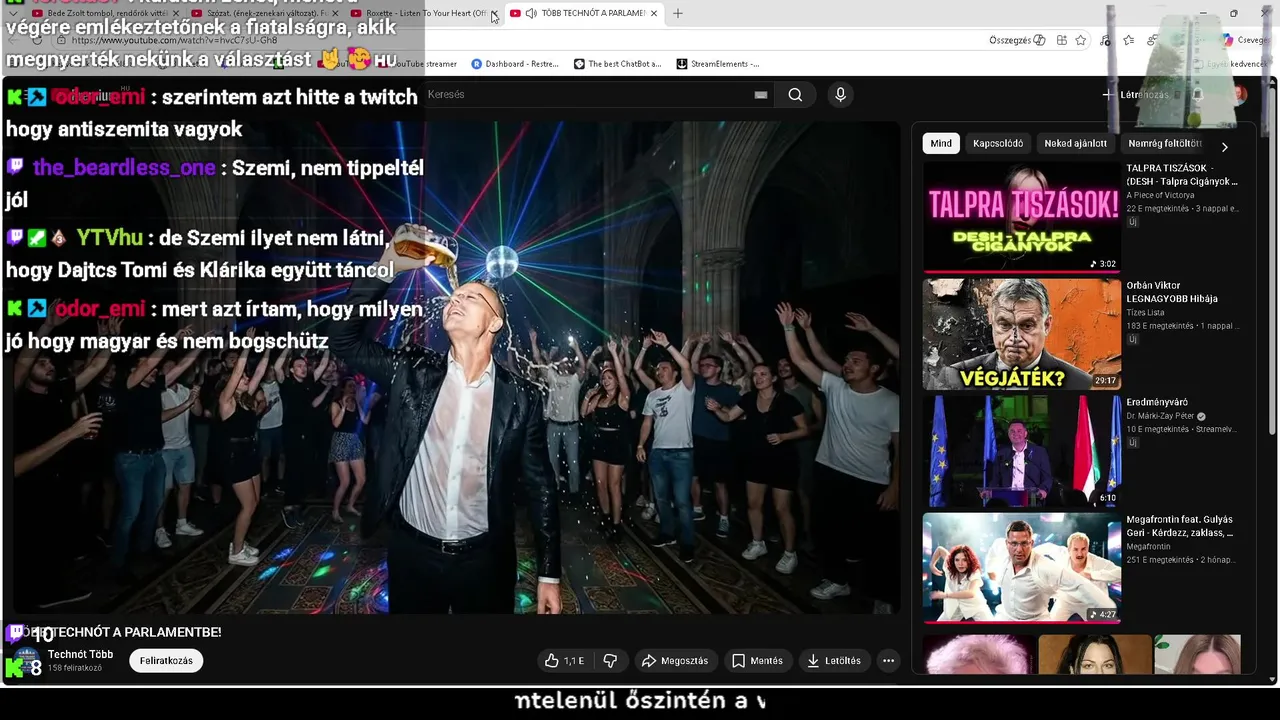Switch to the Roxette Listen To Your Heart tab

coord(425,13)
